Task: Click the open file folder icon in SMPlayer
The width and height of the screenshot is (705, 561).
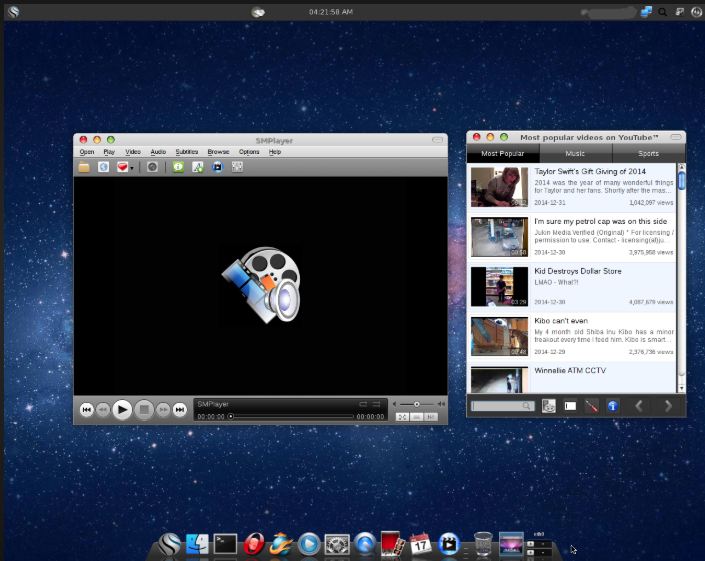Action: pyautogui.click(x=85, y=167)
